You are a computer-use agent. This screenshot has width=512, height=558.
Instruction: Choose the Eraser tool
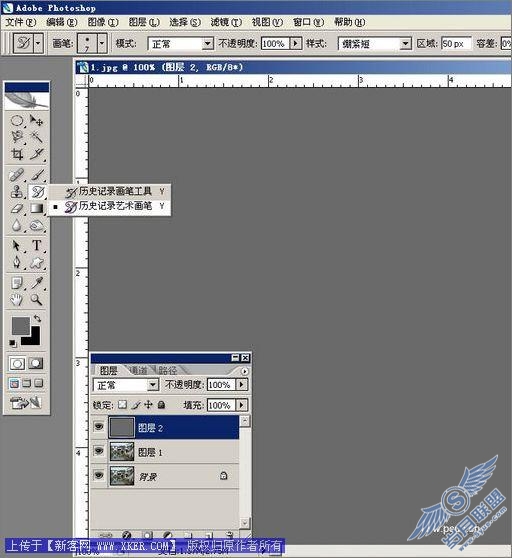click(17, 208)
